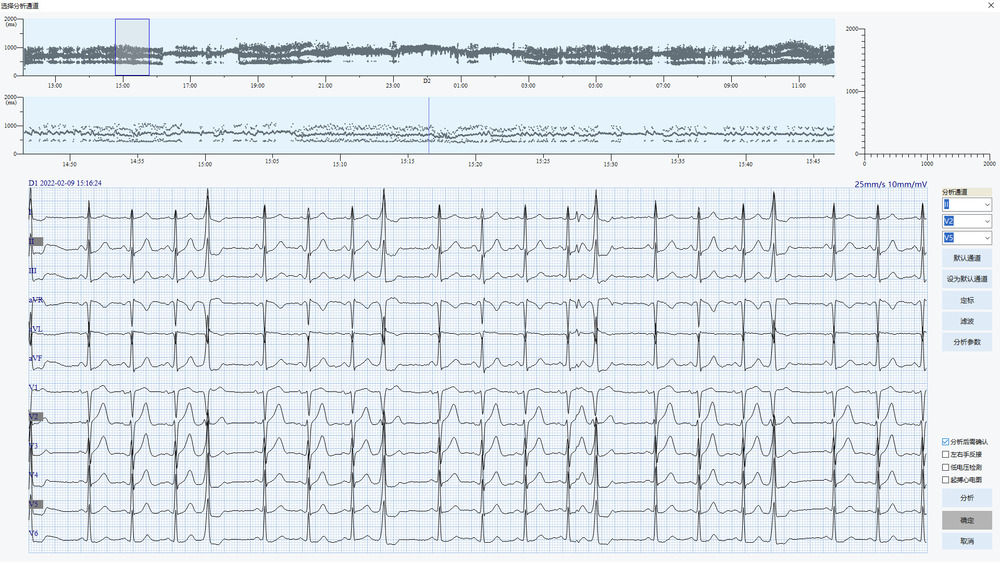This screenshot has width=1000, height=562.
Task: Select the highlighted lead II label
Action: pos(34,241)
